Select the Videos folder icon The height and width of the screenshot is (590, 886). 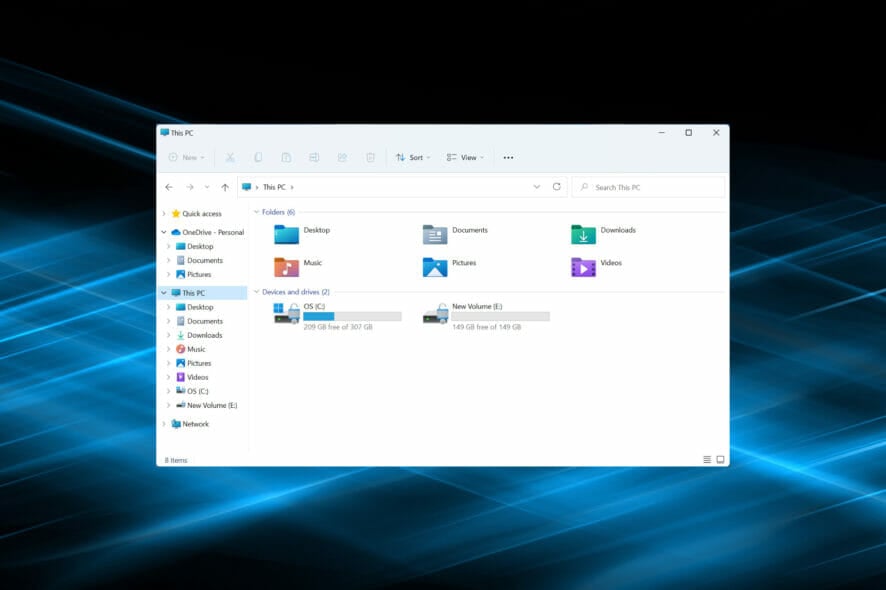point(583,267)
